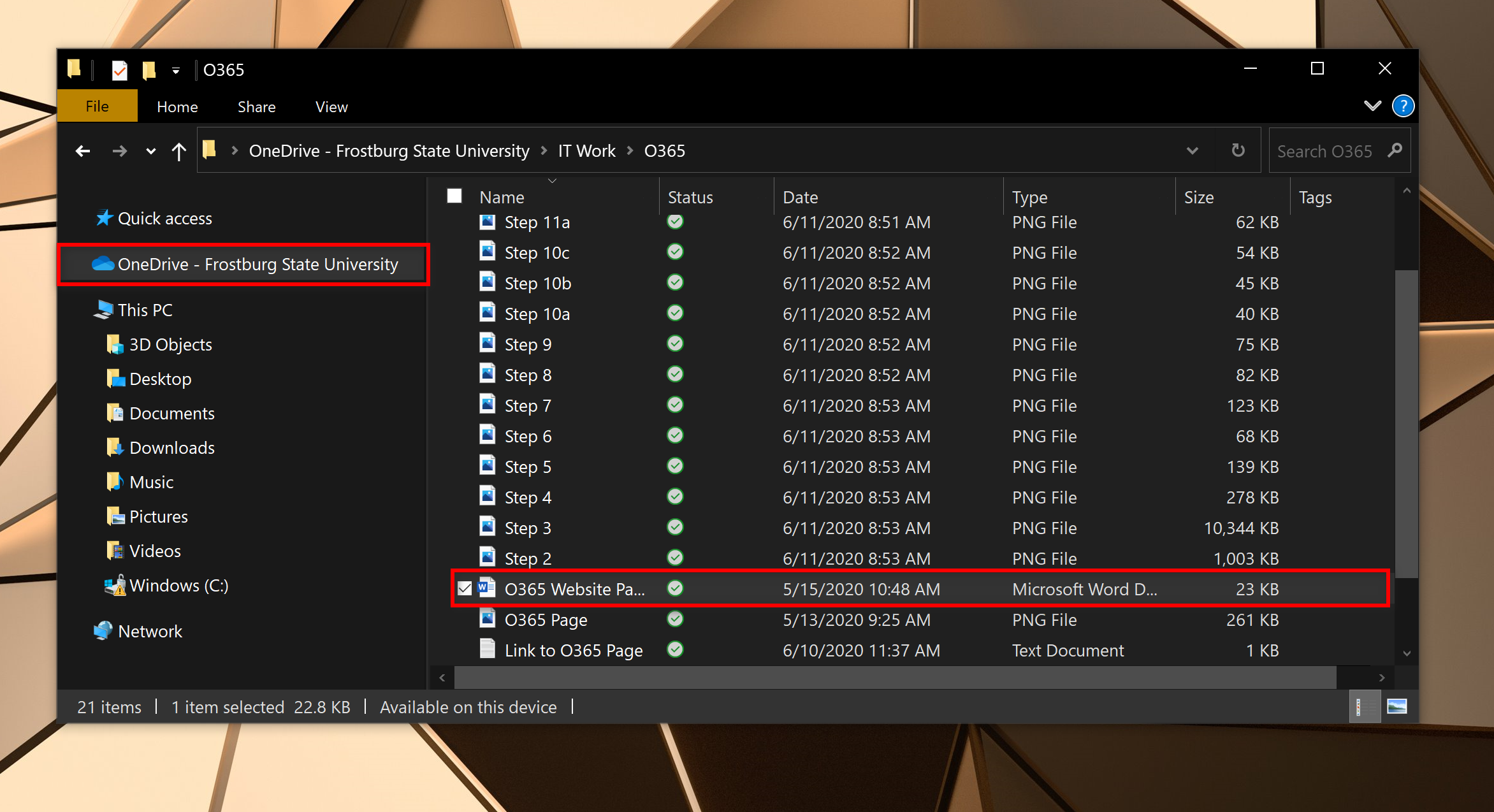Screen dimensions: 1494x812
Task: Select the Step 4 file name
Action: coord(528,497)
